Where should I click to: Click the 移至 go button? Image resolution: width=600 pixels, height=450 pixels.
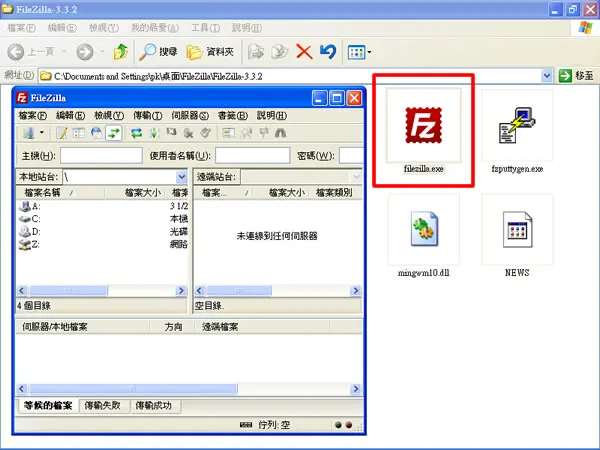(576, 76)
